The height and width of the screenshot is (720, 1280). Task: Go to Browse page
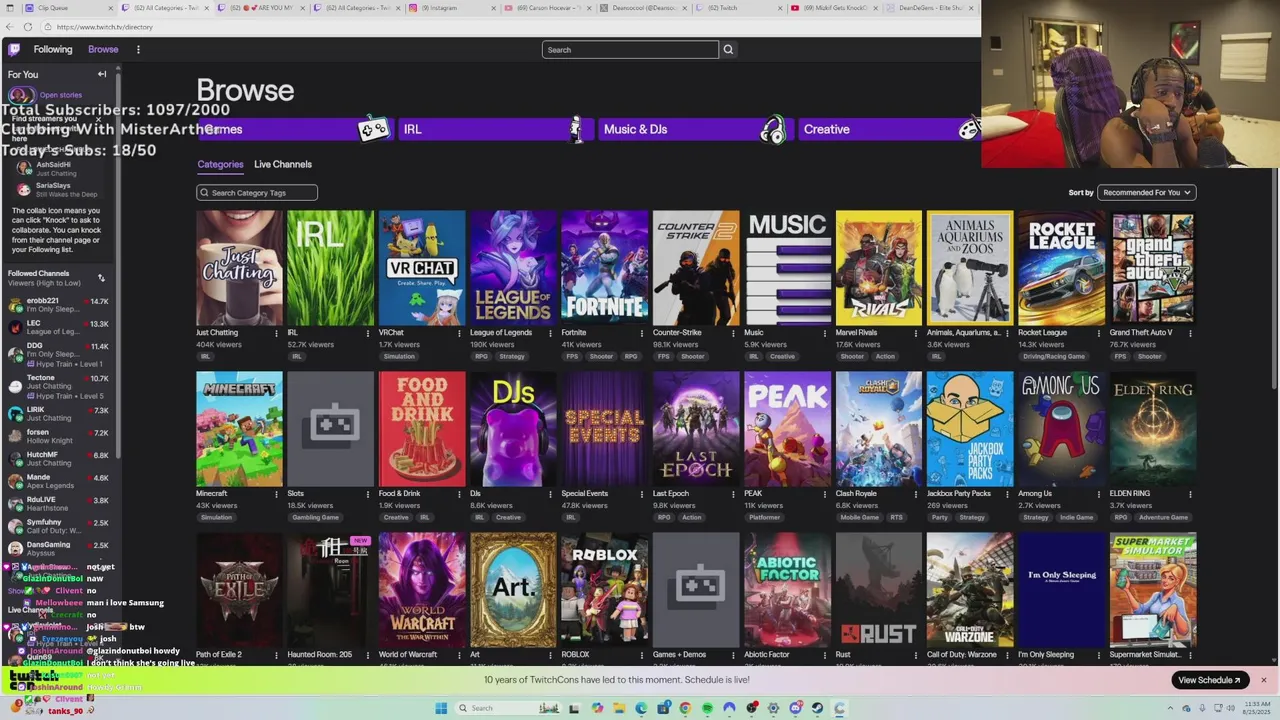pos(103,49)
